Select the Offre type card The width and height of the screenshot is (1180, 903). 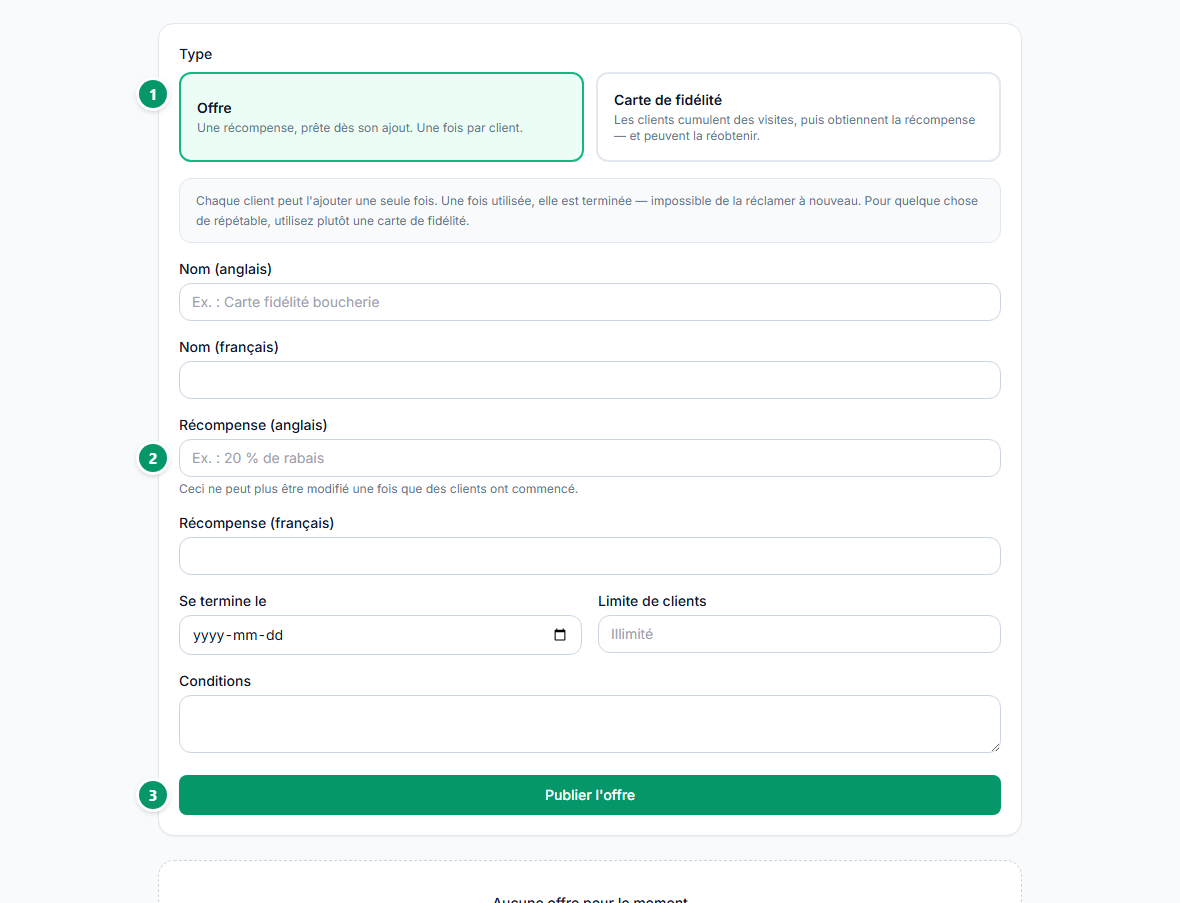[382, 117]
